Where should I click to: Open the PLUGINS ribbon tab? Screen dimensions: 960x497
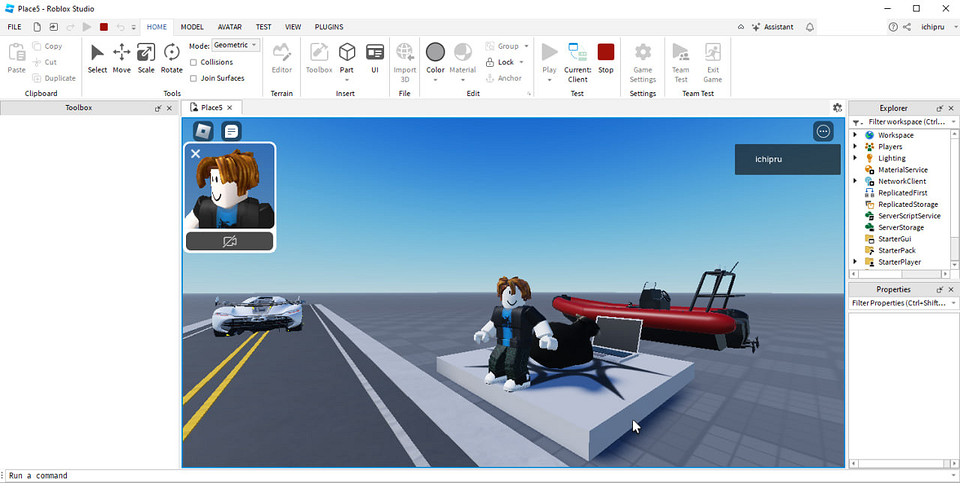[x=329, y=27]
